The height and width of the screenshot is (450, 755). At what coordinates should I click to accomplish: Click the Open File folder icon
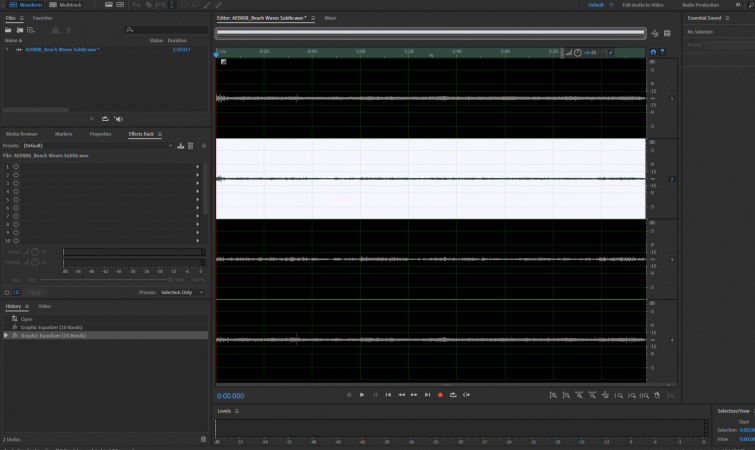(8, 30)
